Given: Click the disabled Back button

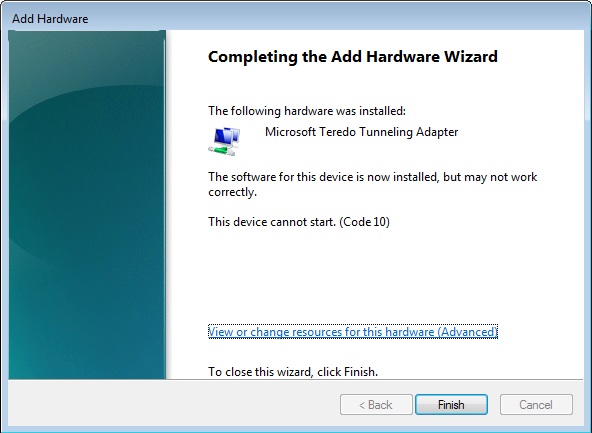Looking at the screenshot, I should click(376, 405).
